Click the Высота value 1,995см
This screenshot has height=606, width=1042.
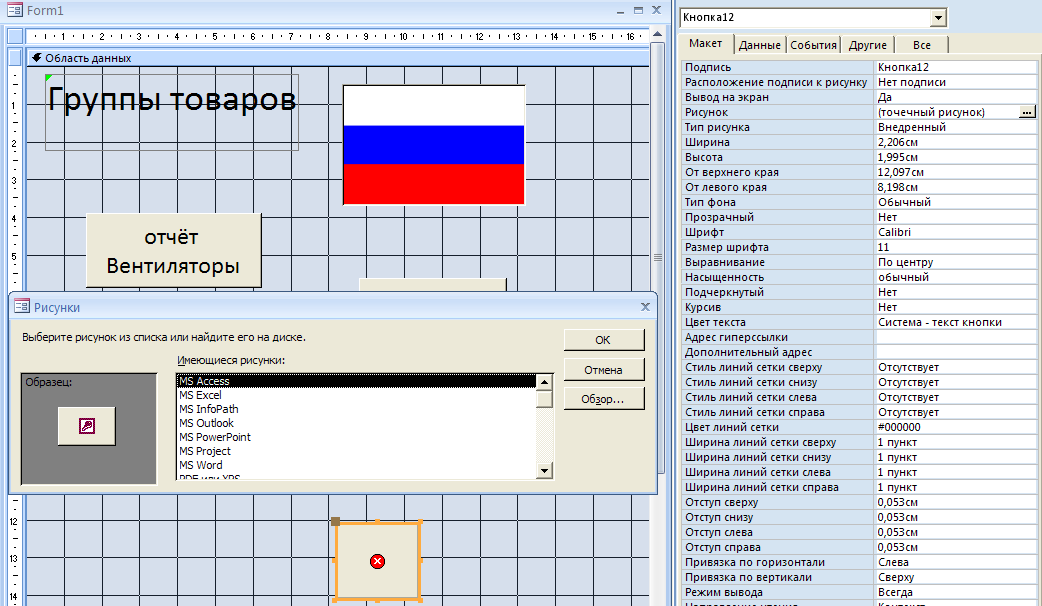coord(956,157)
